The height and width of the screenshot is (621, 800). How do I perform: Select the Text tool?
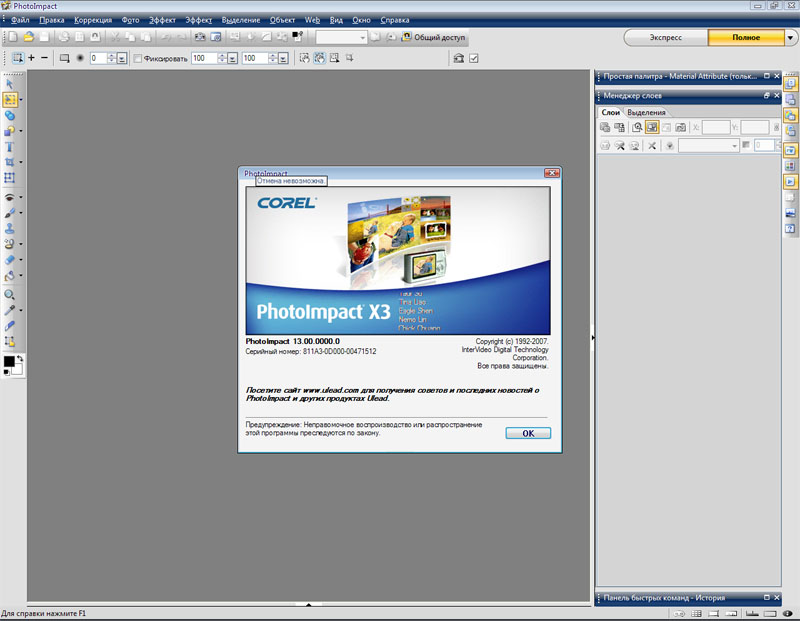[10, 147]
